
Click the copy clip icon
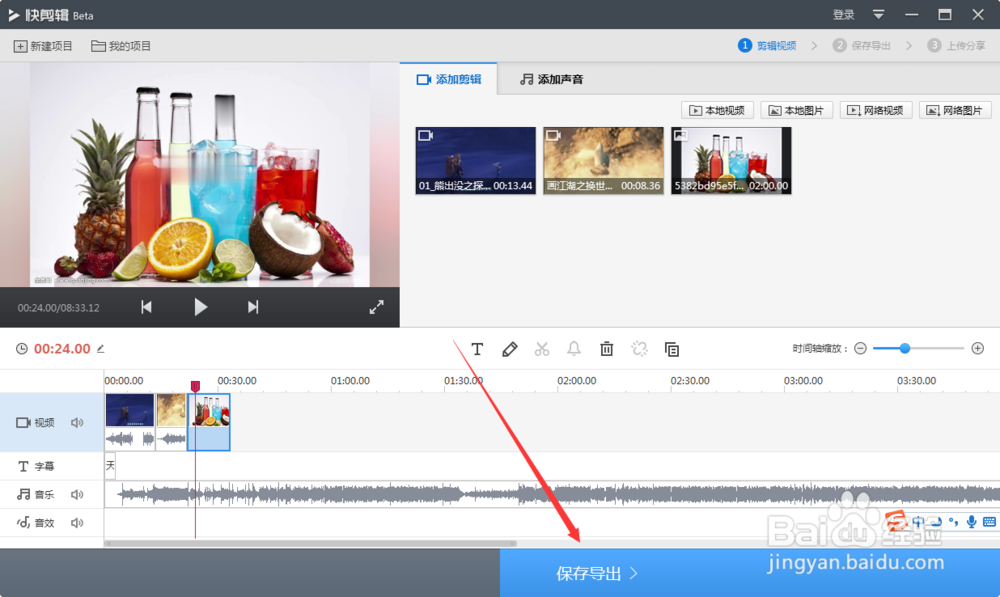point(672,349)
